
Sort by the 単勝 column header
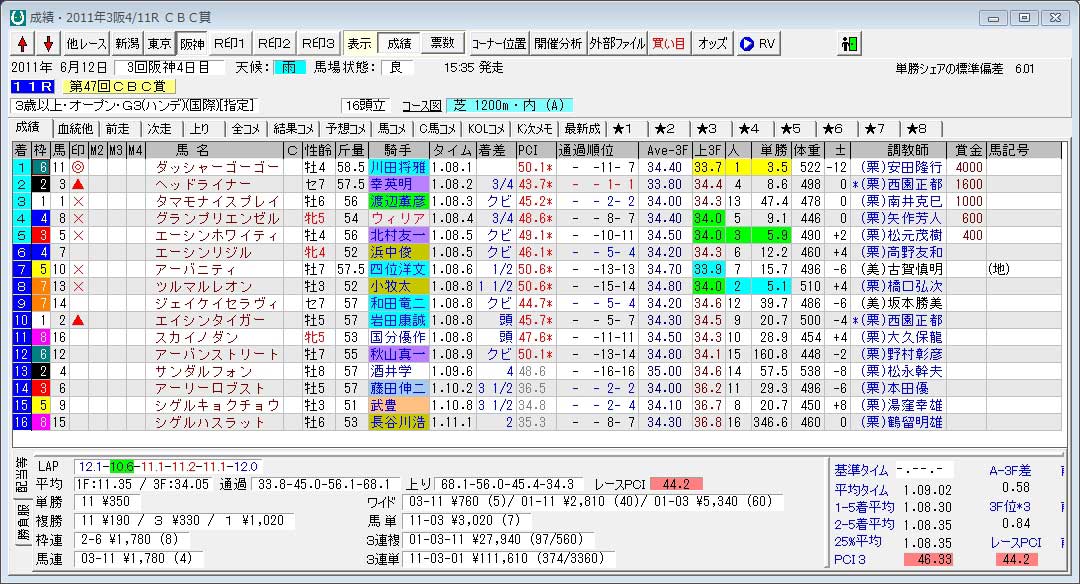(x=774, y=151)
